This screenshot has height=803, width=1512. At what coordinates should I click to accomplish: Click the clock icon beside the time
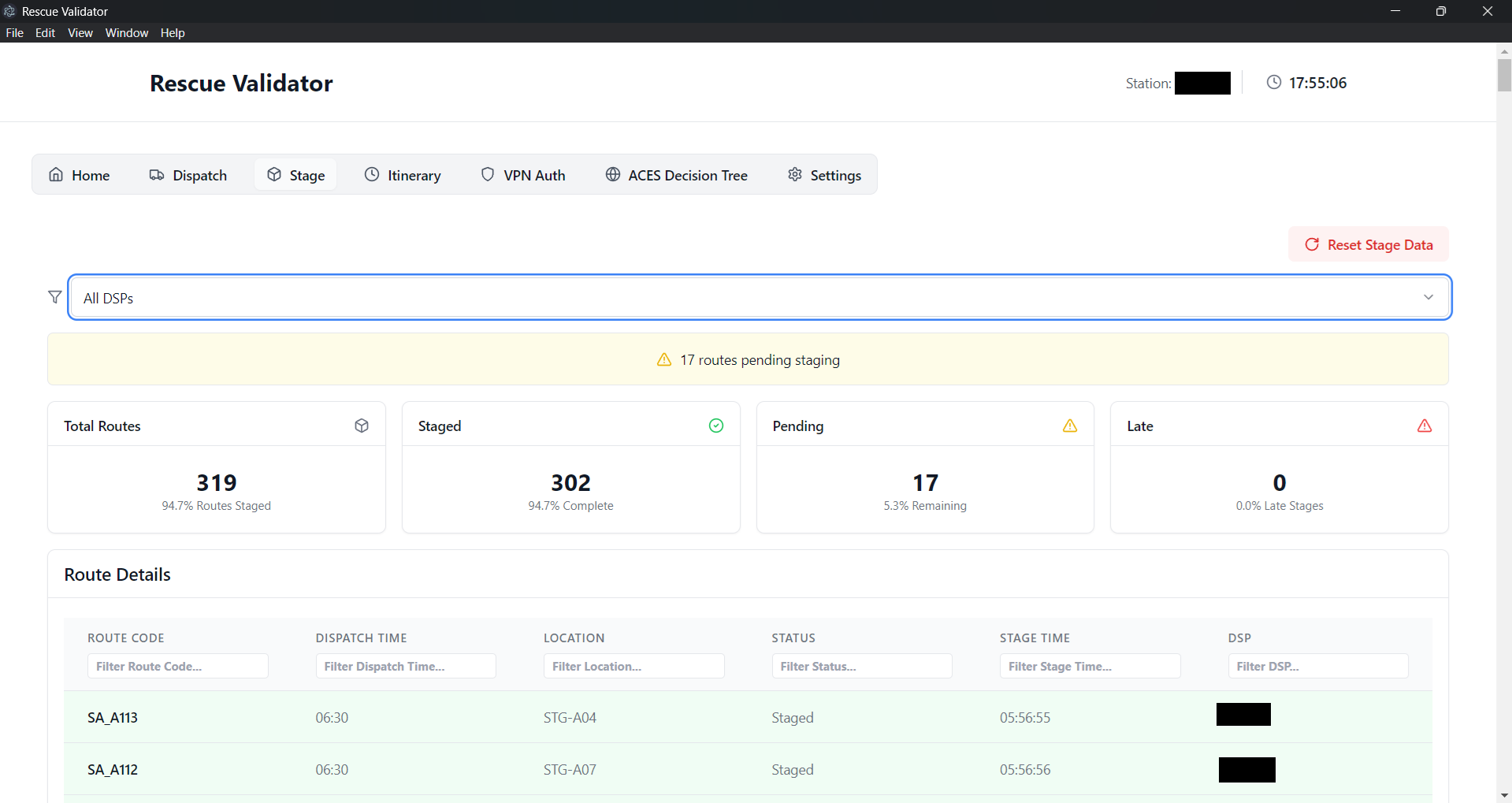click(1273, 83)
